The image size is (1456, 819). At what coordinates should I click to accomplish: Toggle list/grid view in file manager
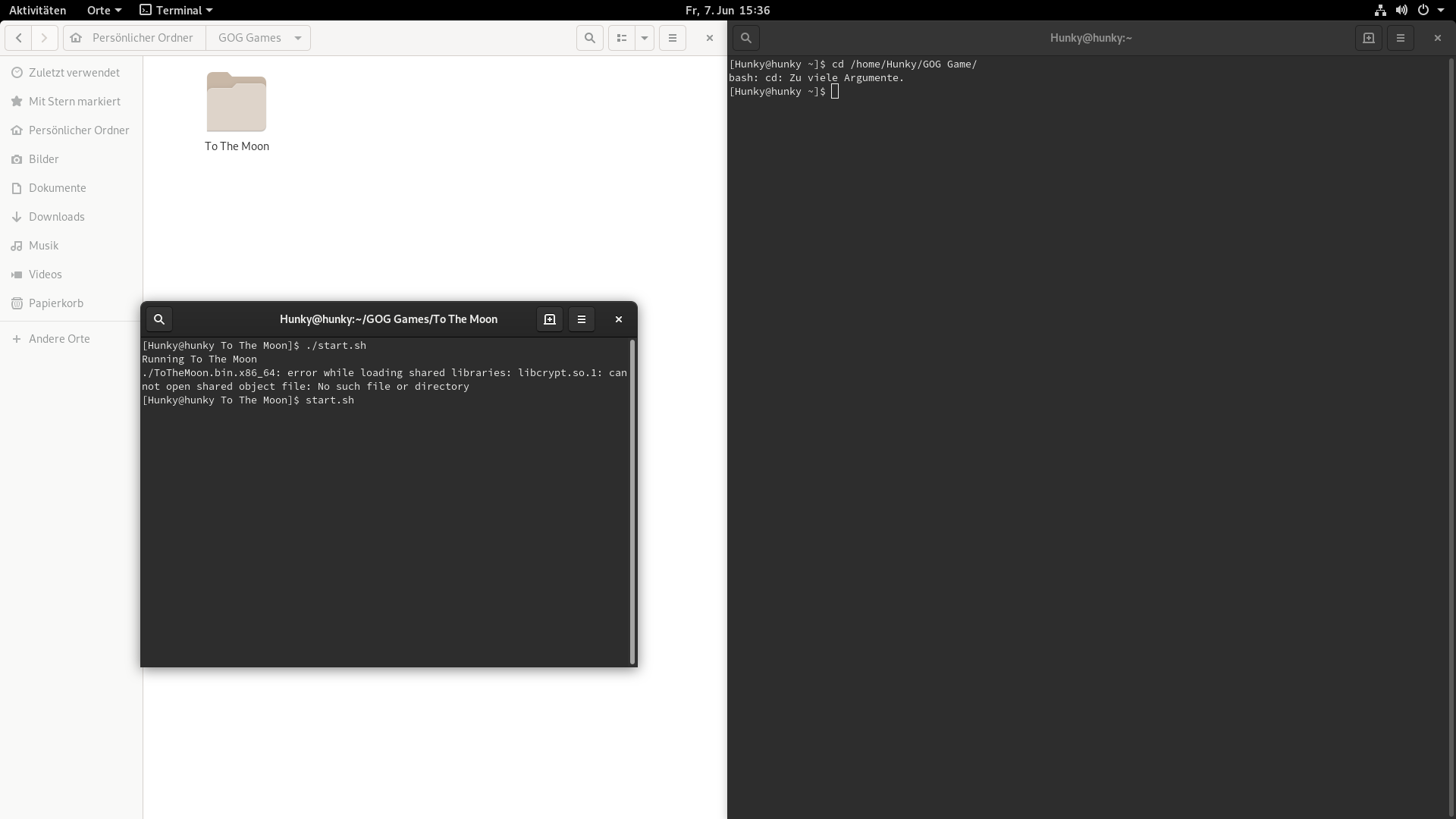pyautogui.click(x=622, y=38)
